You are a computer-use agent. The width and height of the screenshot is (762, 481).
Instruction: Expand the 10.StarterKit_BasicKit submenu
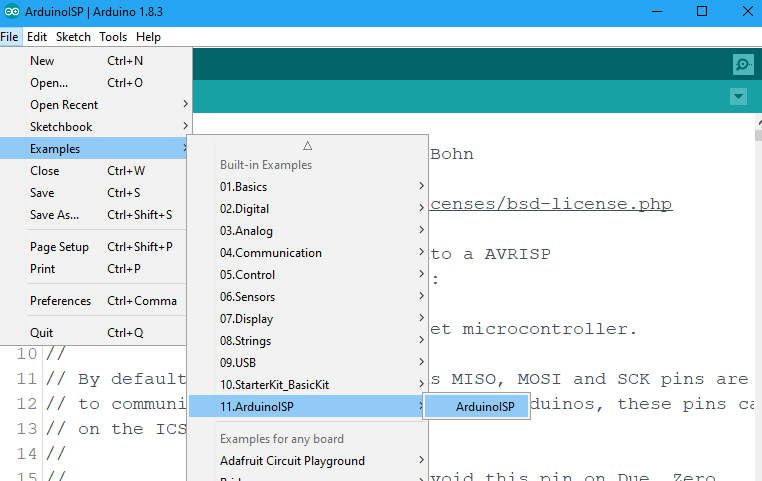pos(308,385)
